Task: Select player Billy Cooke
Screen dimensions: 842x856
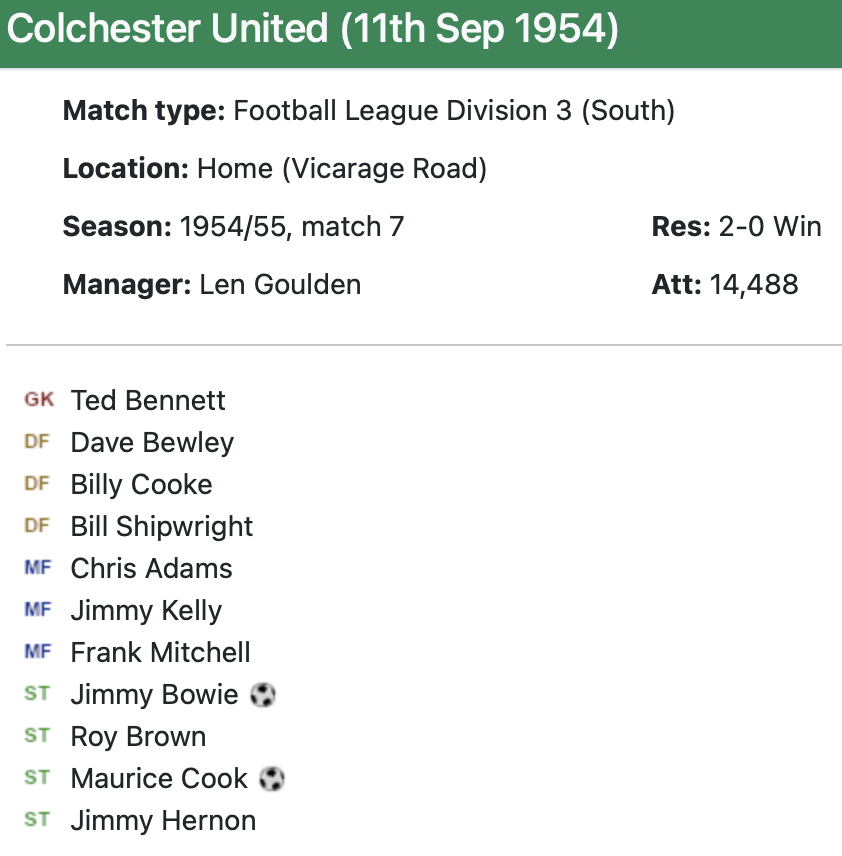Action: tap(141, 485)
